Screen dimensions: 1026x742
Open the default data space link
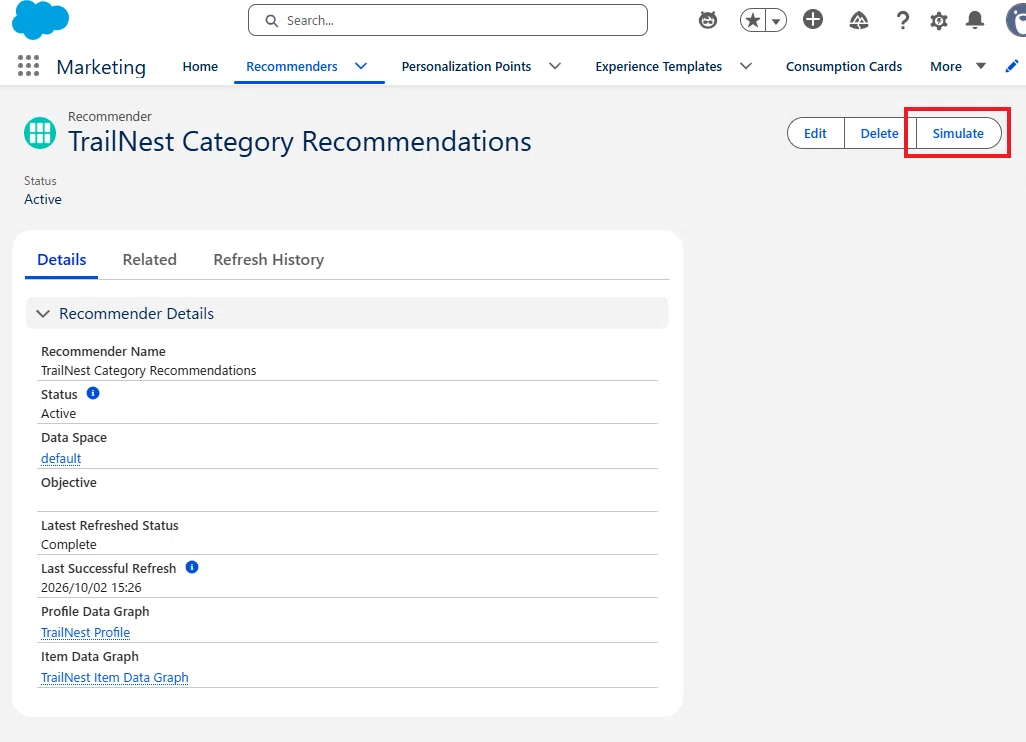pyautogui.click(x=61, y=458)
